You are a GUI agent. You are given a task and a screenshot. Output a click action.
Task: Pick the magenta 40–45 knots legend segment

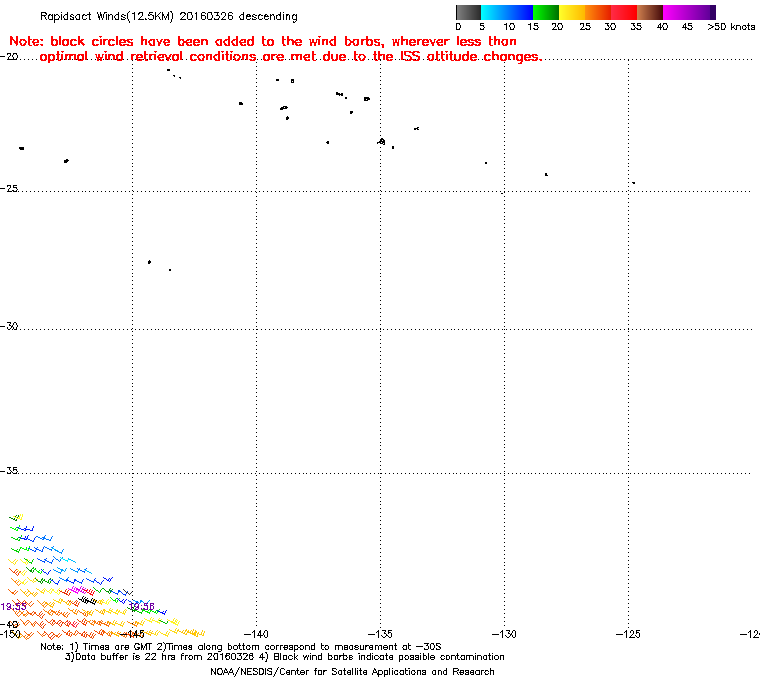[676, 12]
